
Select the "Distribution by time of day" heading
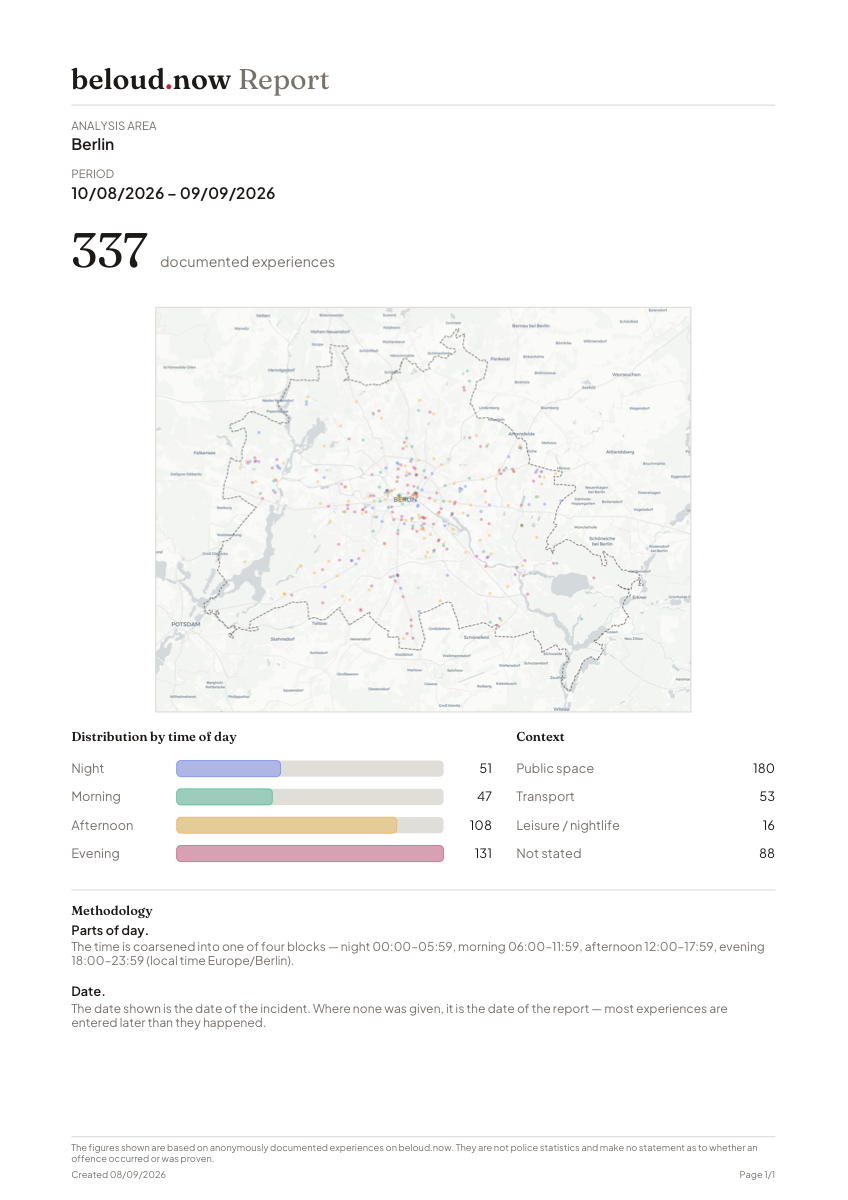(x=154, y=737)
